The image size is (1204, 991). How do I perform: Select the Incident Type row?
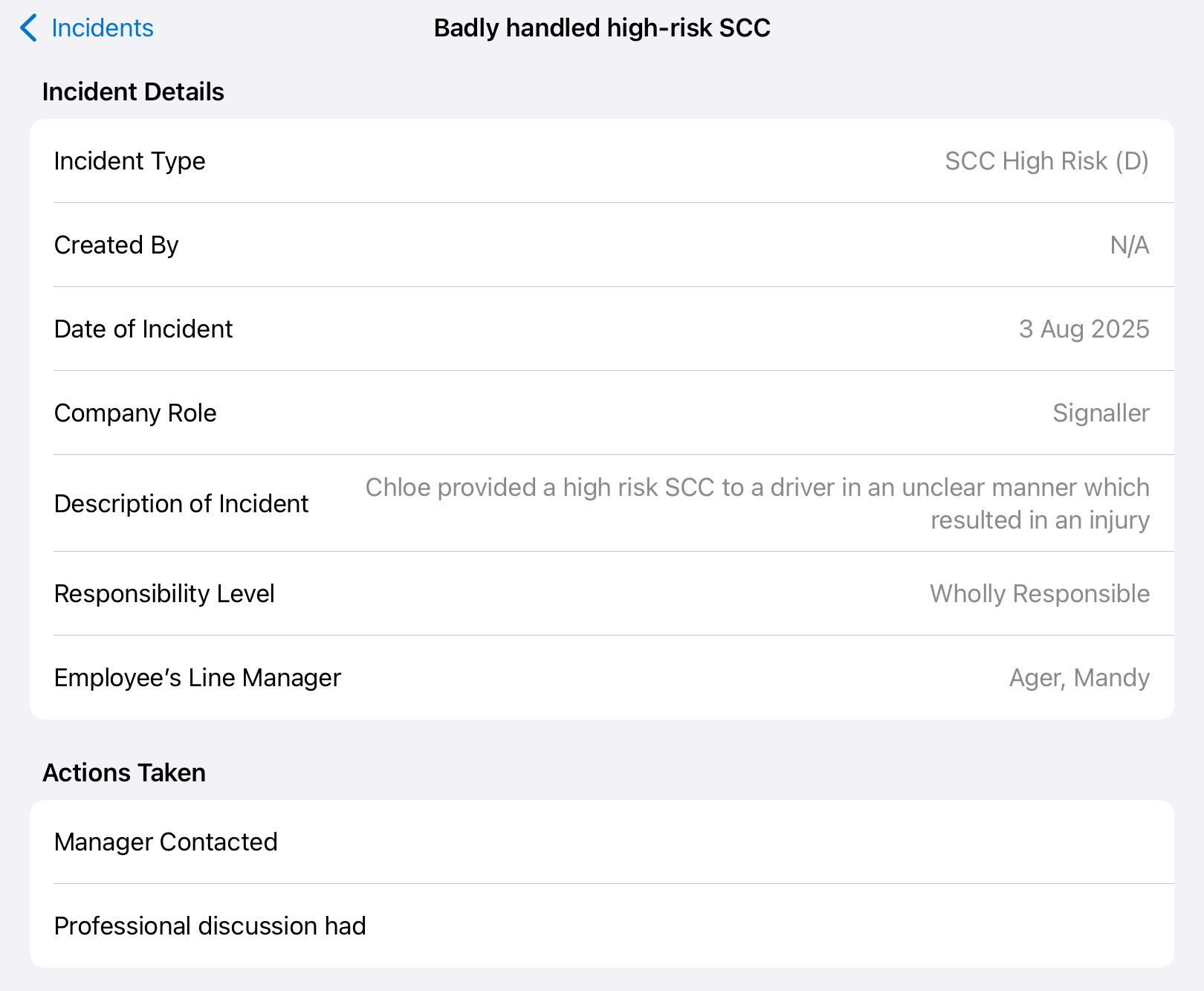click(602, 161)
